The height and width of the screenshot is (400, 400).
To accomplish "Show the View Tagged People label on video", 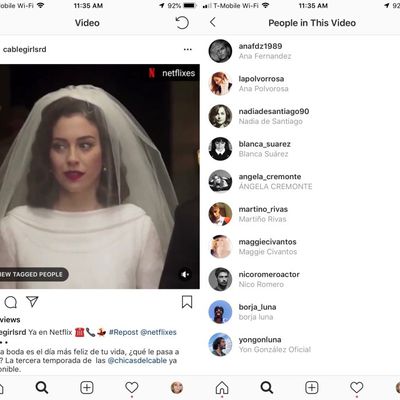I will tap(34, 274).
